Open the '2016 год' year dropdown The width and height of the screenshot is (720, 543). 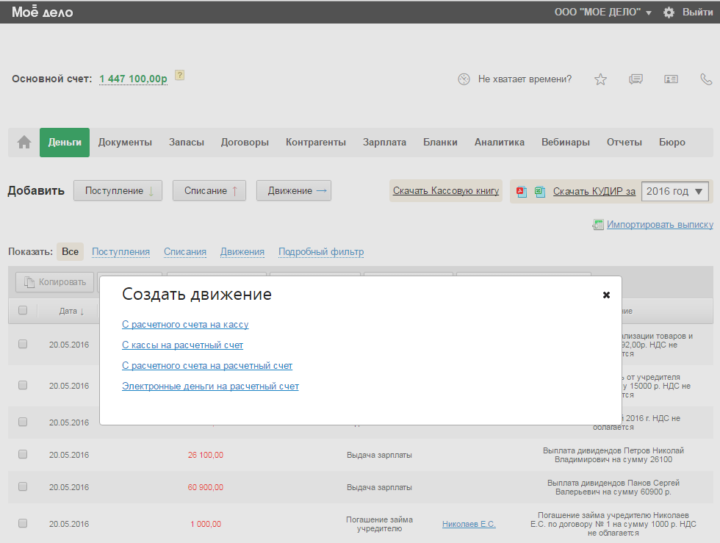pos(674,191)
